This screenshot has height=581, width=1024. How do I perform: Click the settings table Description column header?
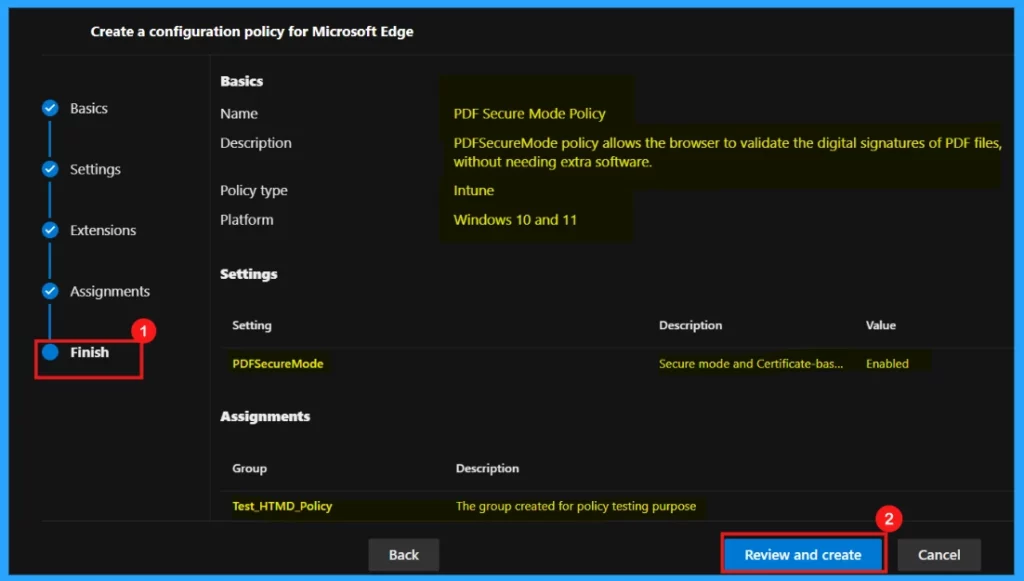pos(690,325)
